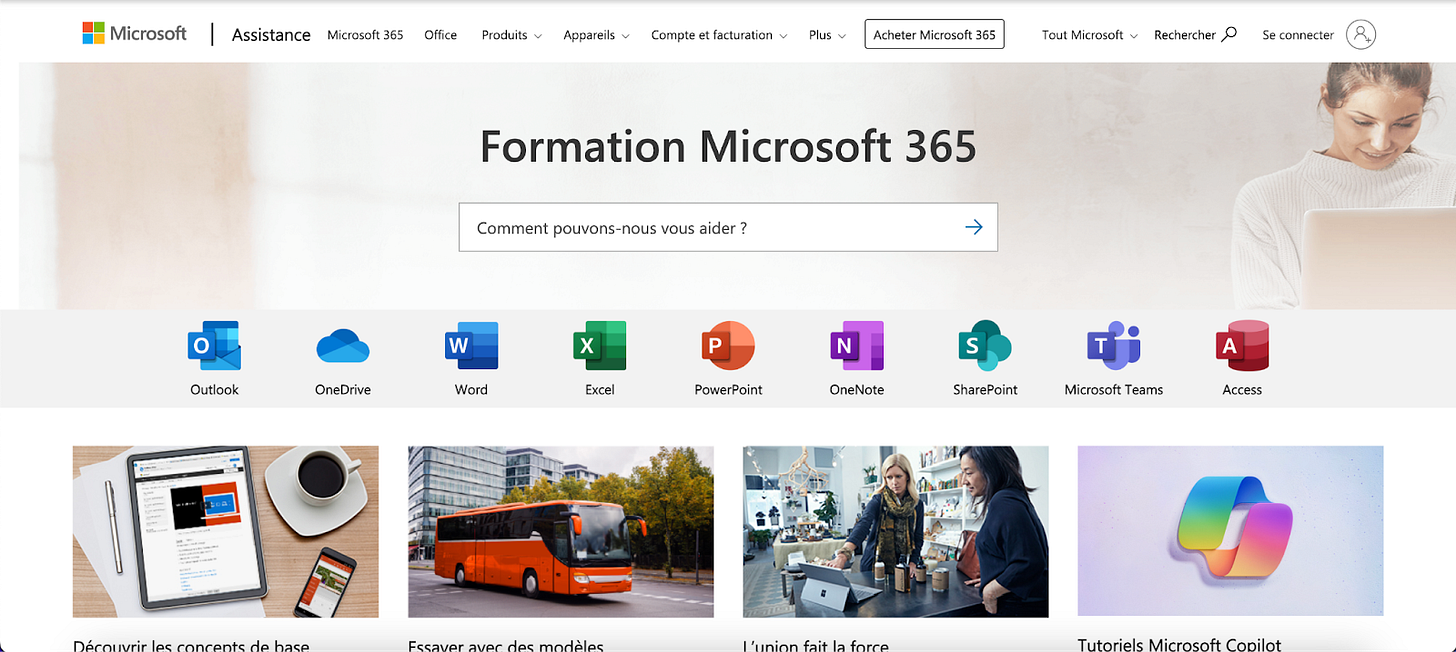This screenshot has width=1456, height=652.
Task: Submit search with the arrow icon
Action: click(973, 227)
